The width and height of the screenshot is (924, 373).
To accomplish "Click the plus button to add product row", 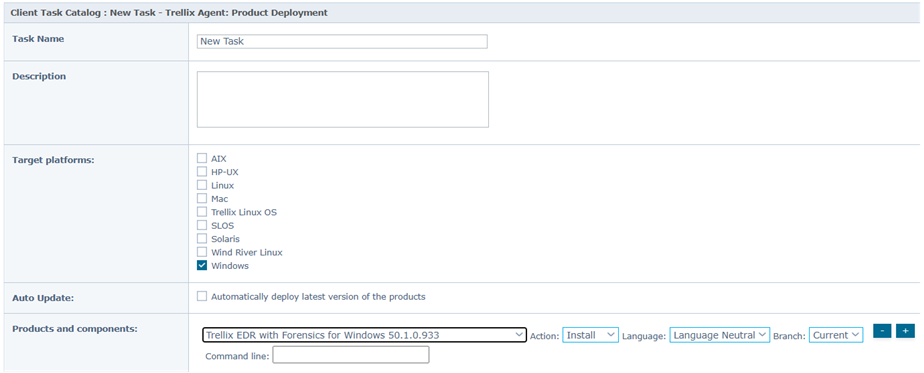I will point(905,331).
